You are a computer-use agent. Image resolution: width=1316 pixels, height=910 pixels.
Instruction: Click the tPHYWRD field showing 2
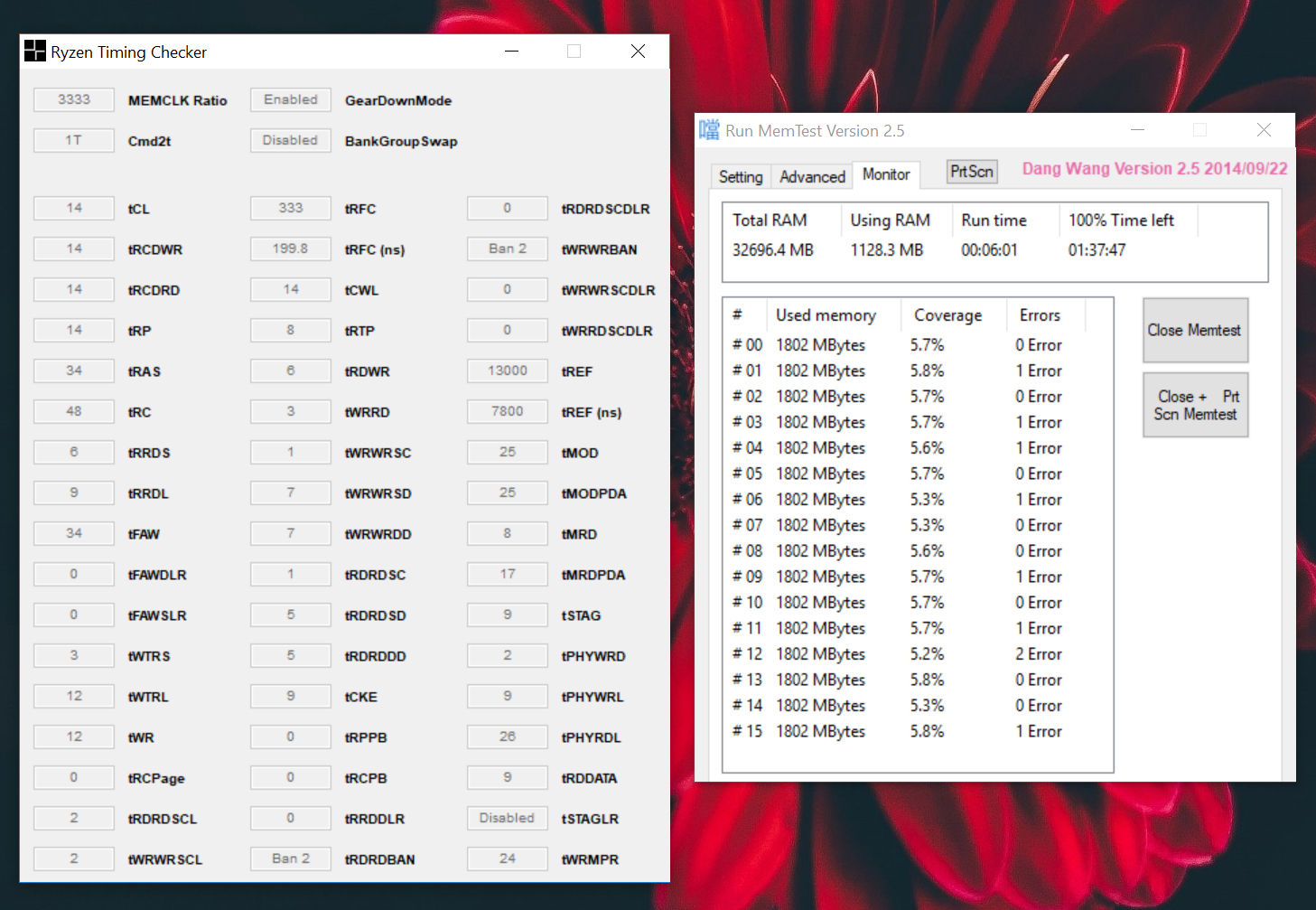(x=508, y=655)
